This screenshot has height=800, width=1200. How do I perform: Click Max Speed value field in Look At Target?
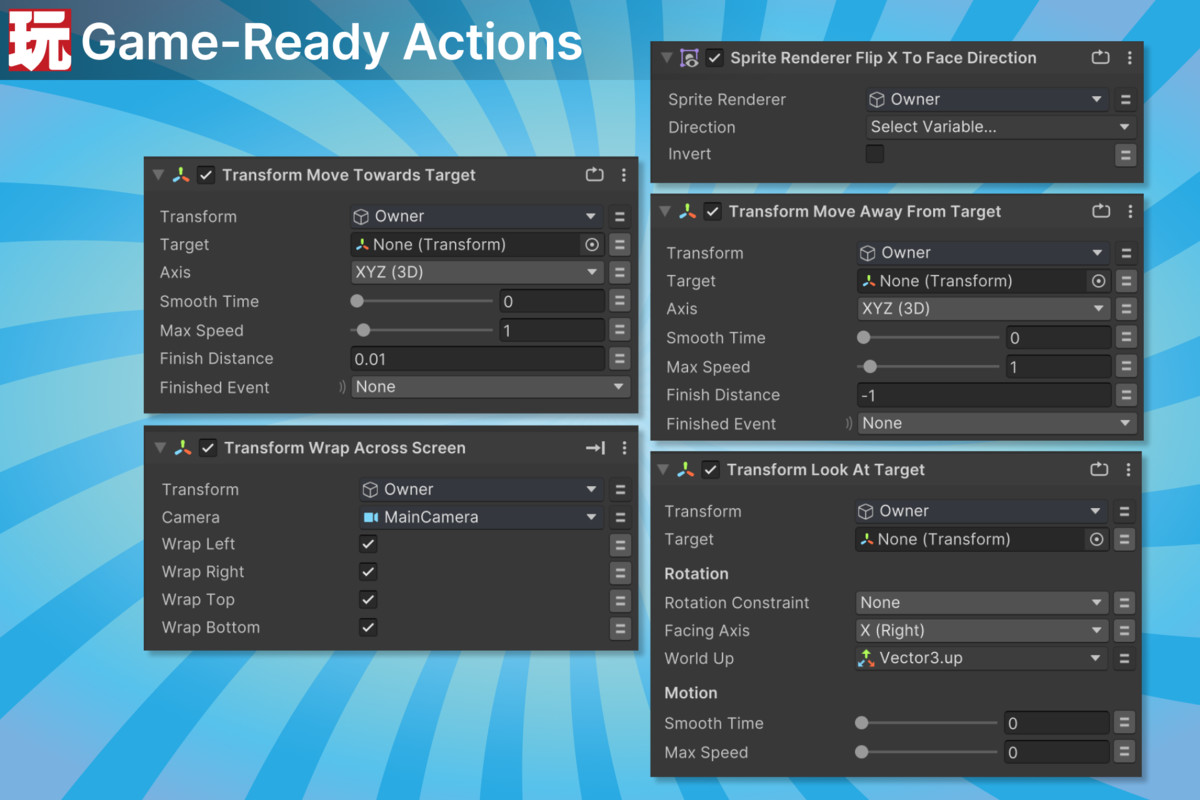pyautogui.click(x=1056, y=752)
